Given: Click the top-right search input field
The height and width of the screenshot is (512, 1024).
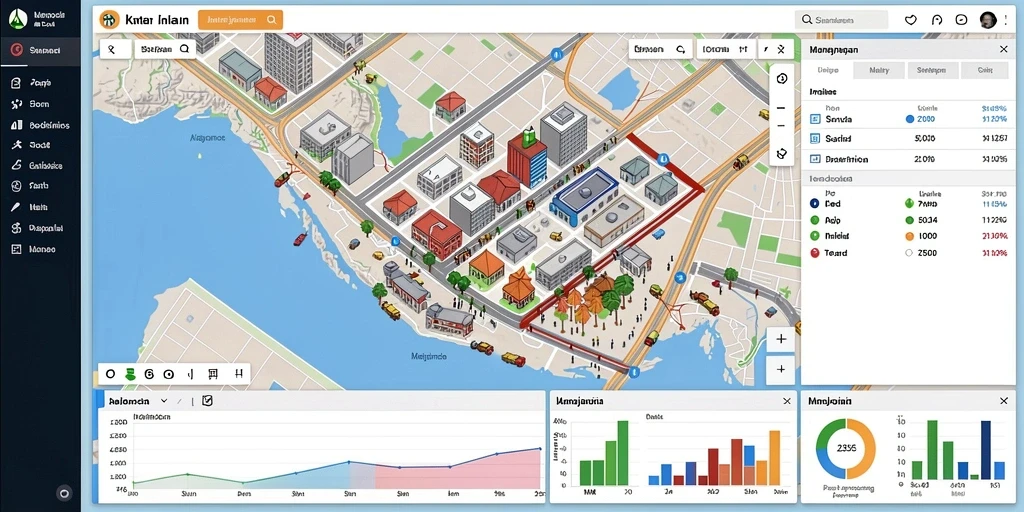Looking at the screenshot, I should pyautogui.click(x=844, y=20).
